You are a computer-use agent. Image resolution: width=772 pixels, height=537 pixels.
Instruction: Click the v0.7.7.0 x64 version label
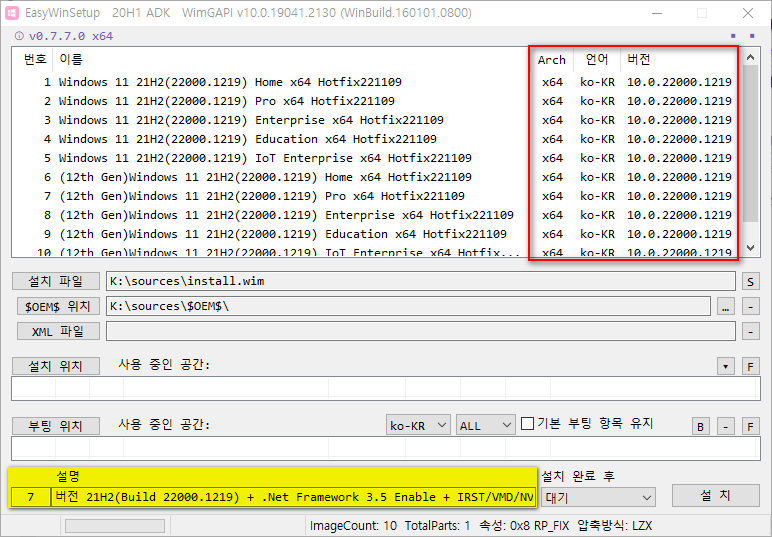click(x=71, y=36)
